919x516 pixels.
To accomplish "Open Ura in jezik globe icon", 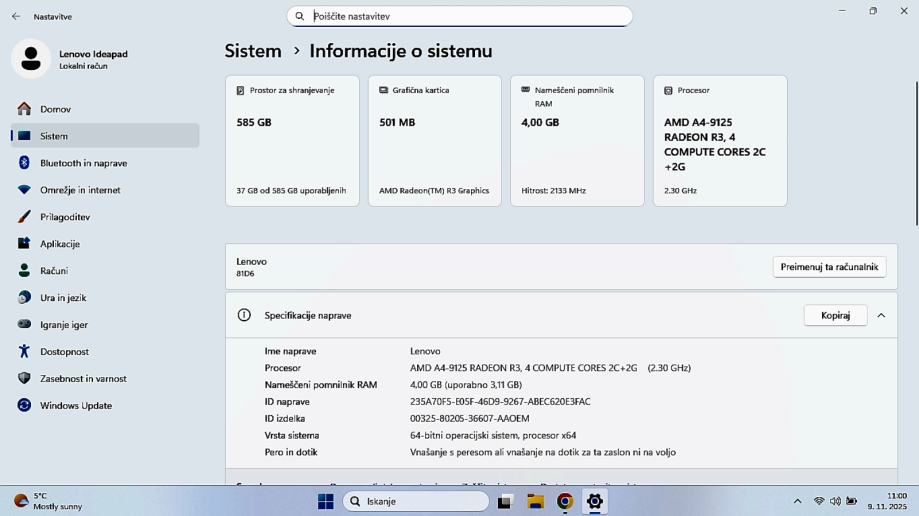I will coord(24,297).
